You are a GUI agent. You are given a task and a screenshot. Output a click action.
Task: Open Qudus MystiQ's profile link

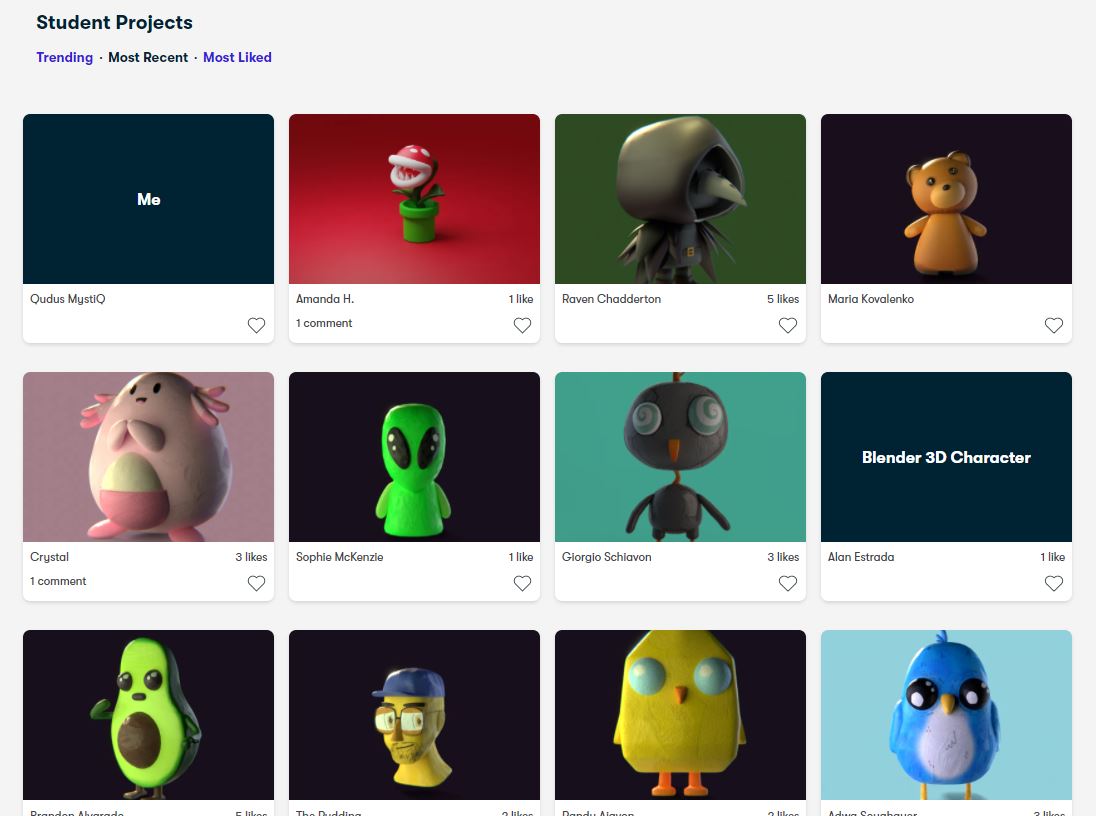point(68,299)
